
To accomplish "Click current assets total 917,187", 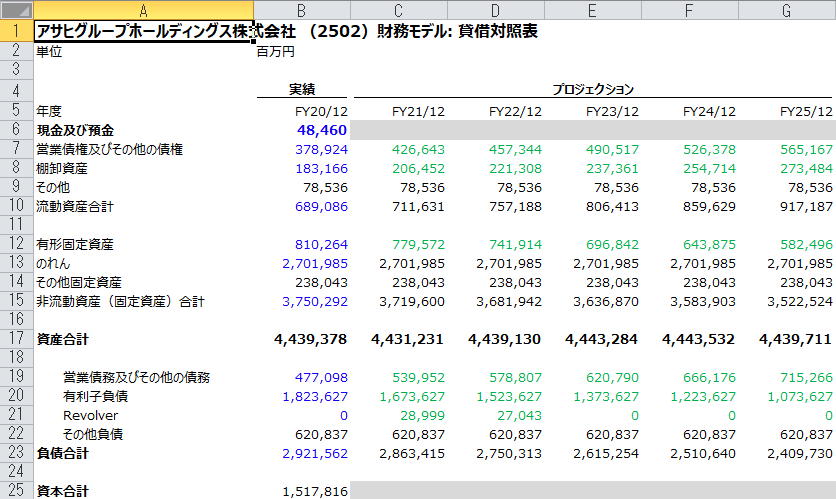I will coord(807,206).
